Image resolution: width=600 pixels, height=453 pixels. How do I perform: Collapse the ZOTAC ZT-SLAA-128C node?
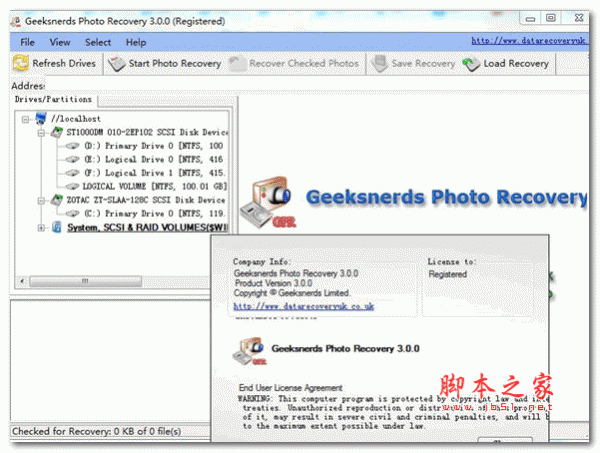(41, 200)
